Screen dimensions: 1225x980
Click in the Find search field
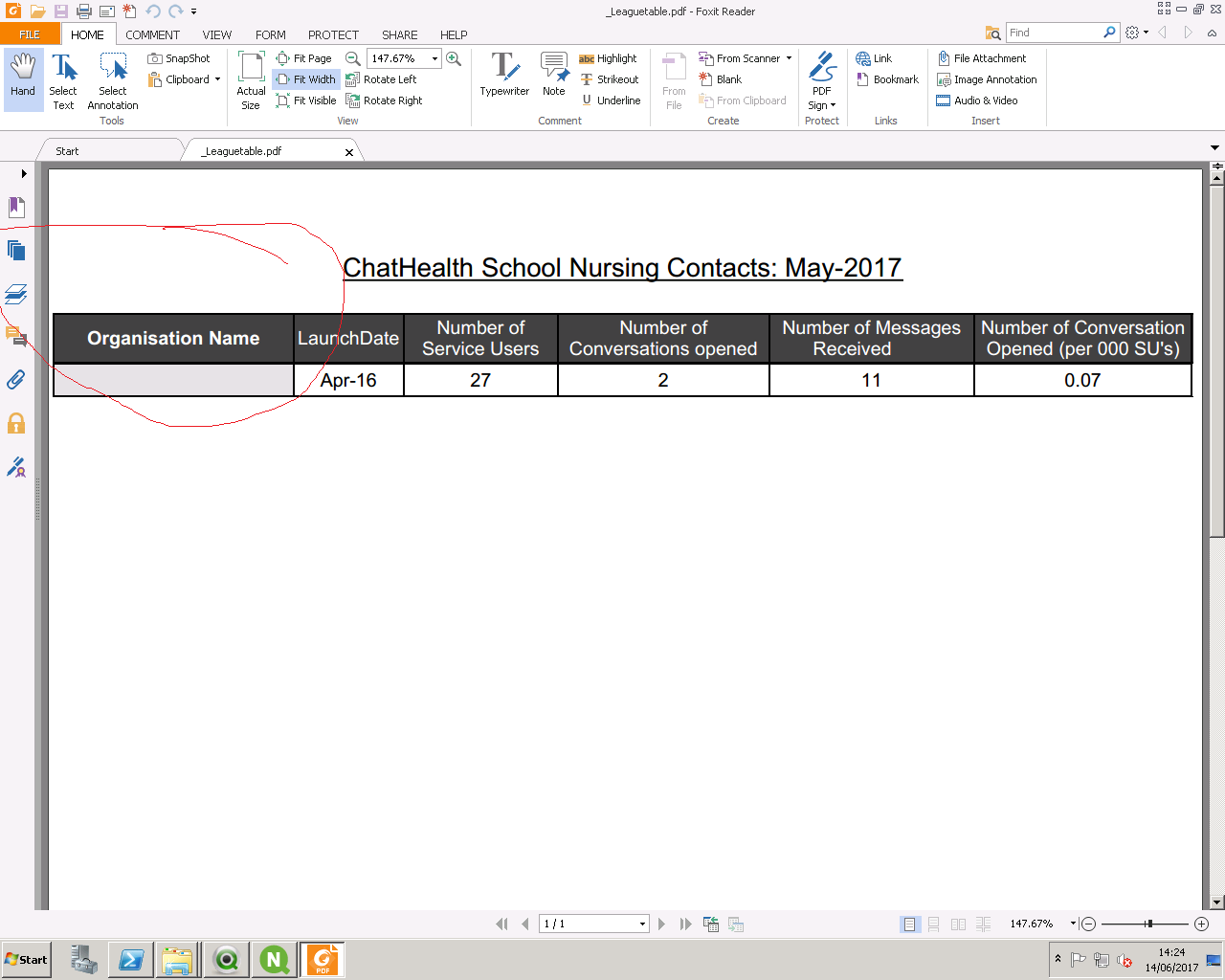(1054, 33)
